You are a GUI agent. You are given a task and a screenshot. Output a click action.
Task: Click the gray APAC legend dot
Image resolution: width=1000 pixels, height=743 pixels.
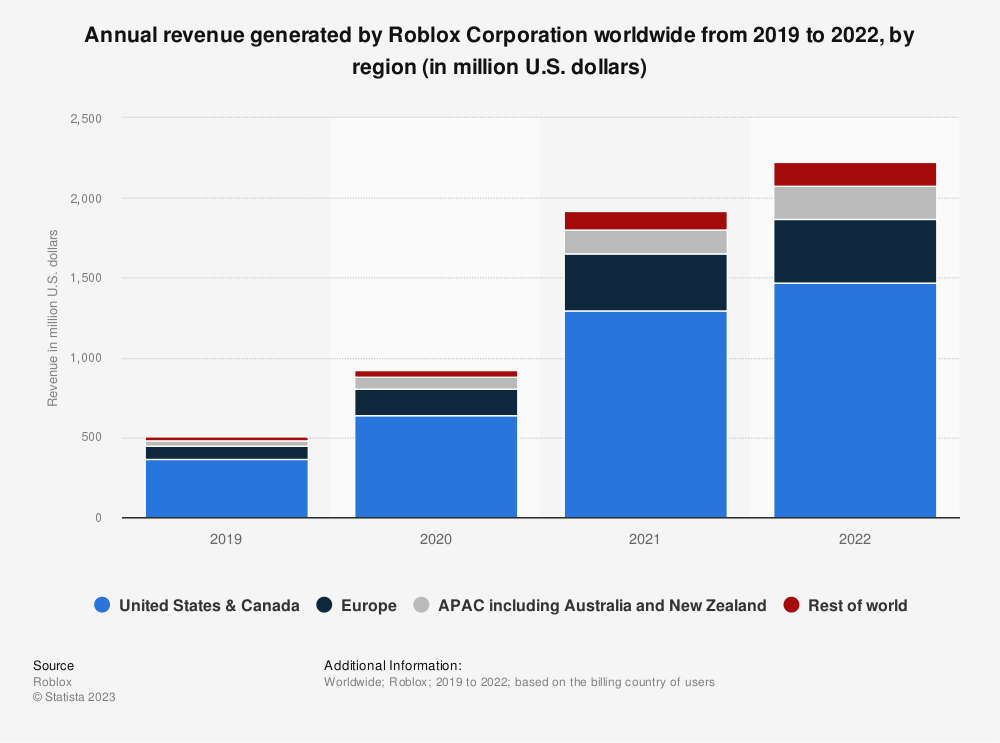[x=421, y=605]
